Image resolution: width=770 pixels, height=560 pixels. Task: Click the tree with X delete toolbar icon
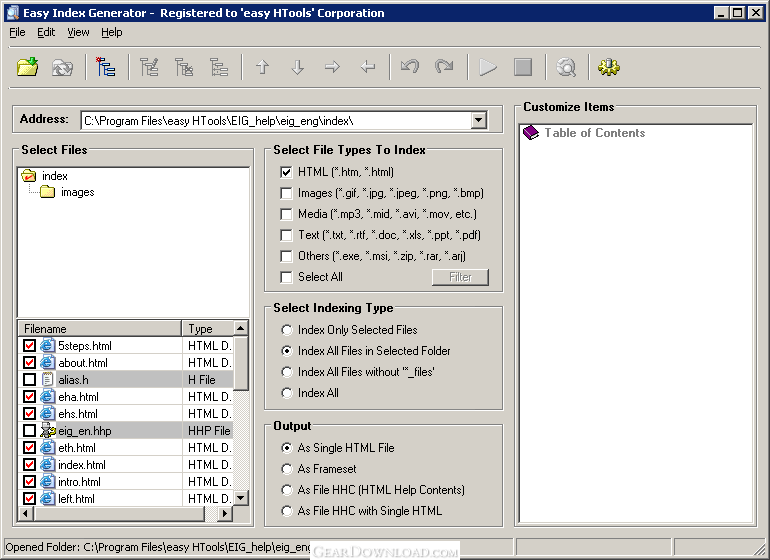[184, 67]
